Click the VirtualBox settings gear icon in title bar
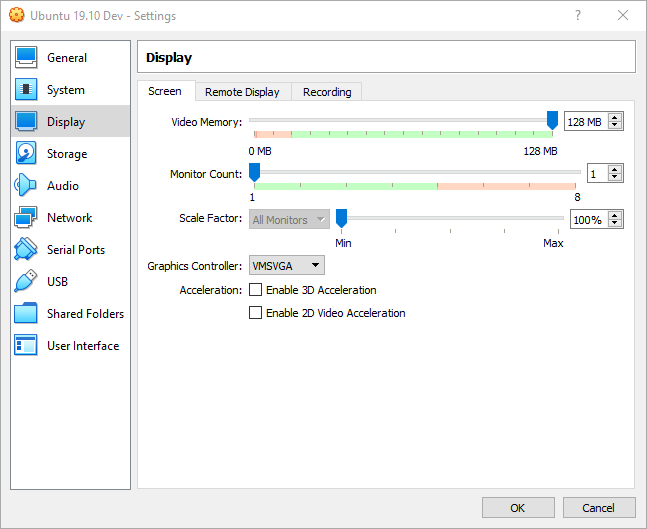 [x=17, y=15]
